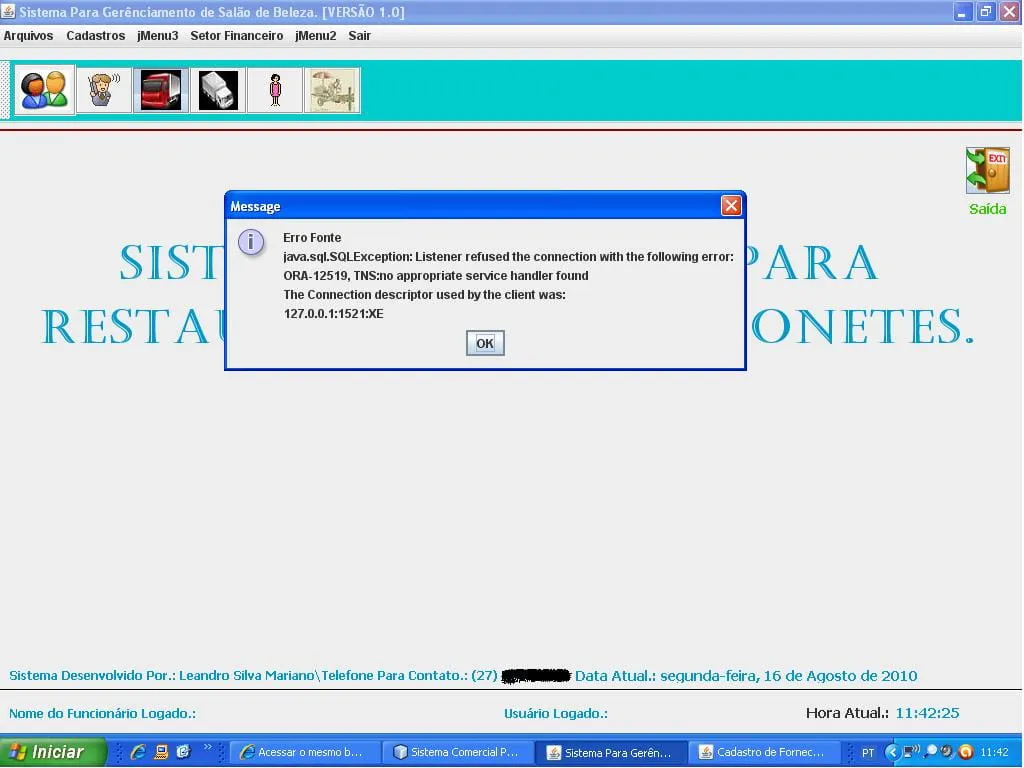The image size is (1024, 768).
Task: Click the 11:42 taskbar clock
Action: (x=994, y=752)
